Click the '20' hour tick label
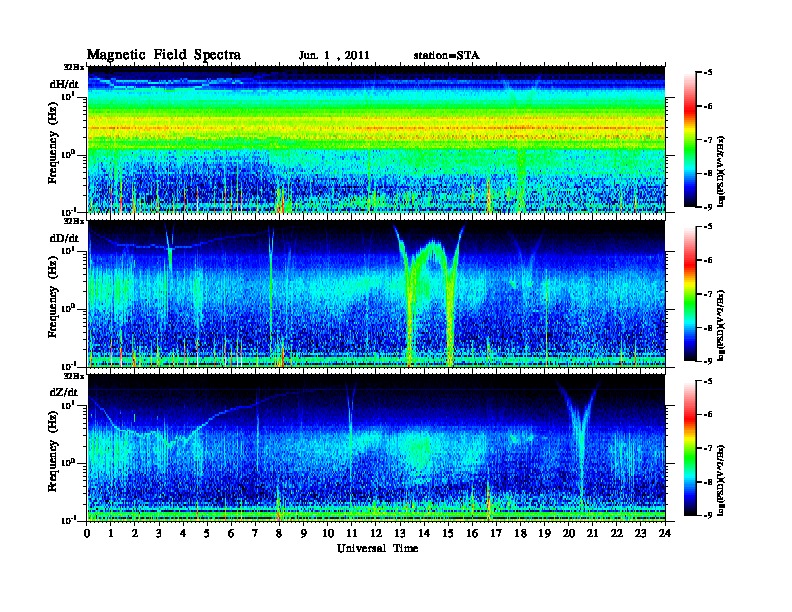Image resolution: width=792 pixels, height=612 pixels. click(x=569, y=533)
